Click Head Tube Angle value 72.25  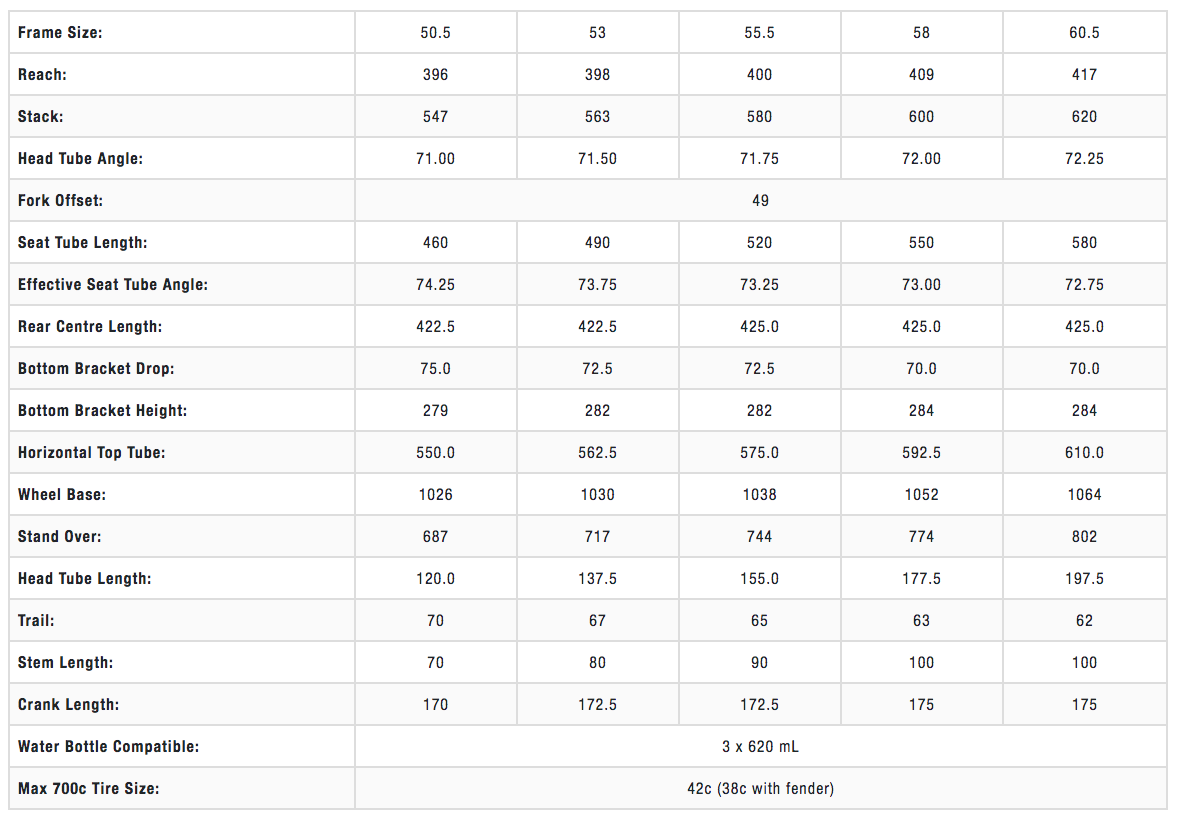coord(1084,159)
